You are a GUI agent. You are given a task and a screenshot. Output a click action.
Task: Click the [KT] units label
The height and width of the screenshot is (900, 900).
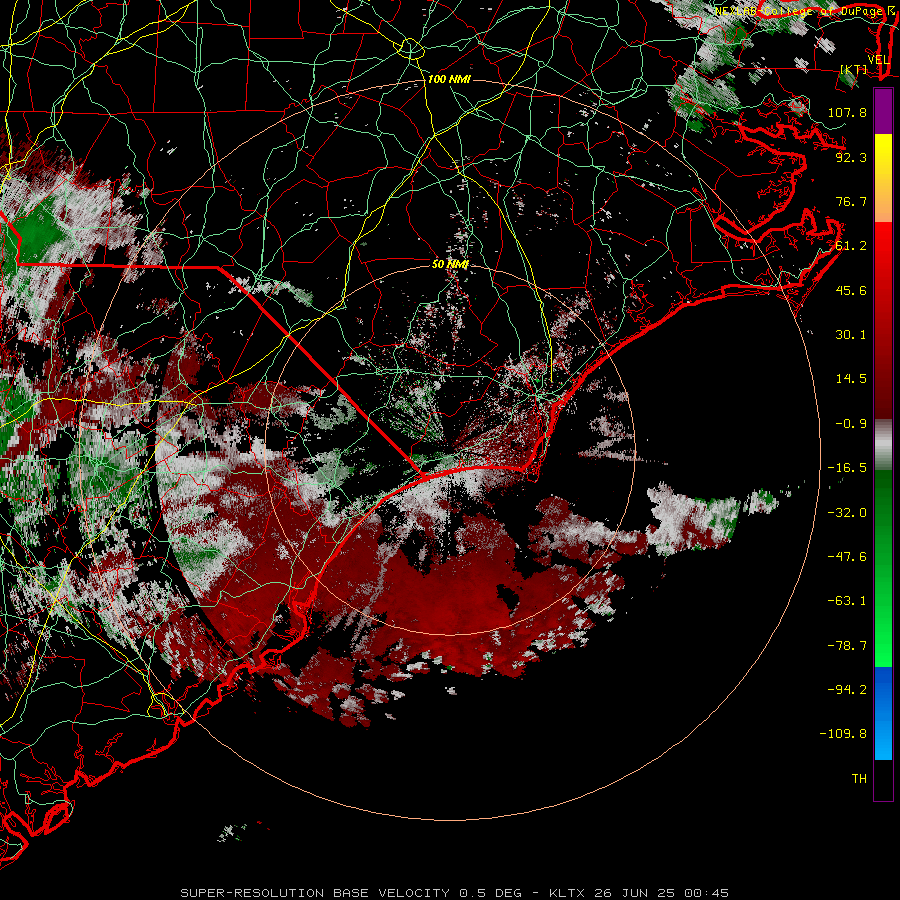pos(854,69)
